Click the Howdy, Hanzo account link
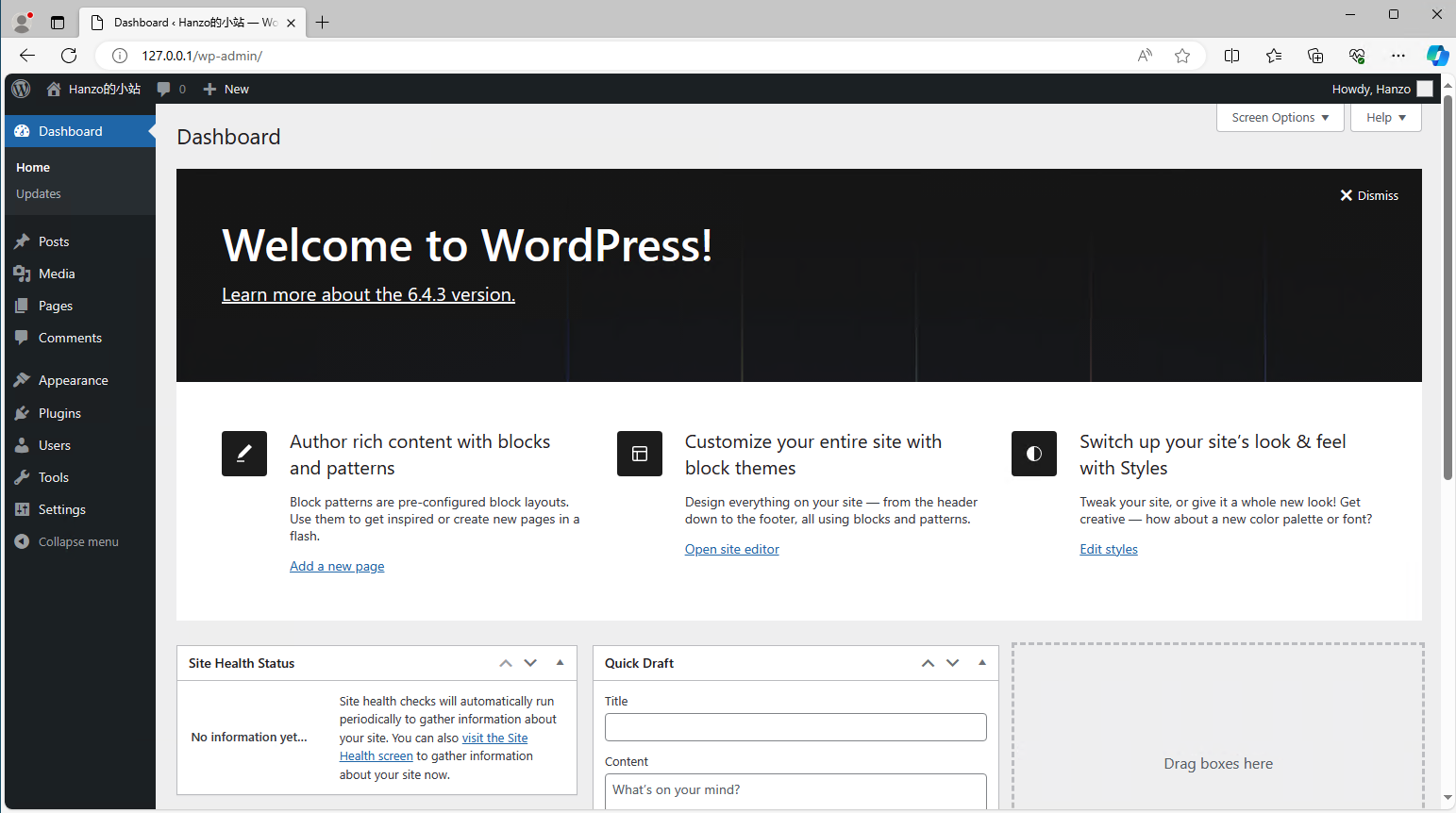 point(1381,89)
